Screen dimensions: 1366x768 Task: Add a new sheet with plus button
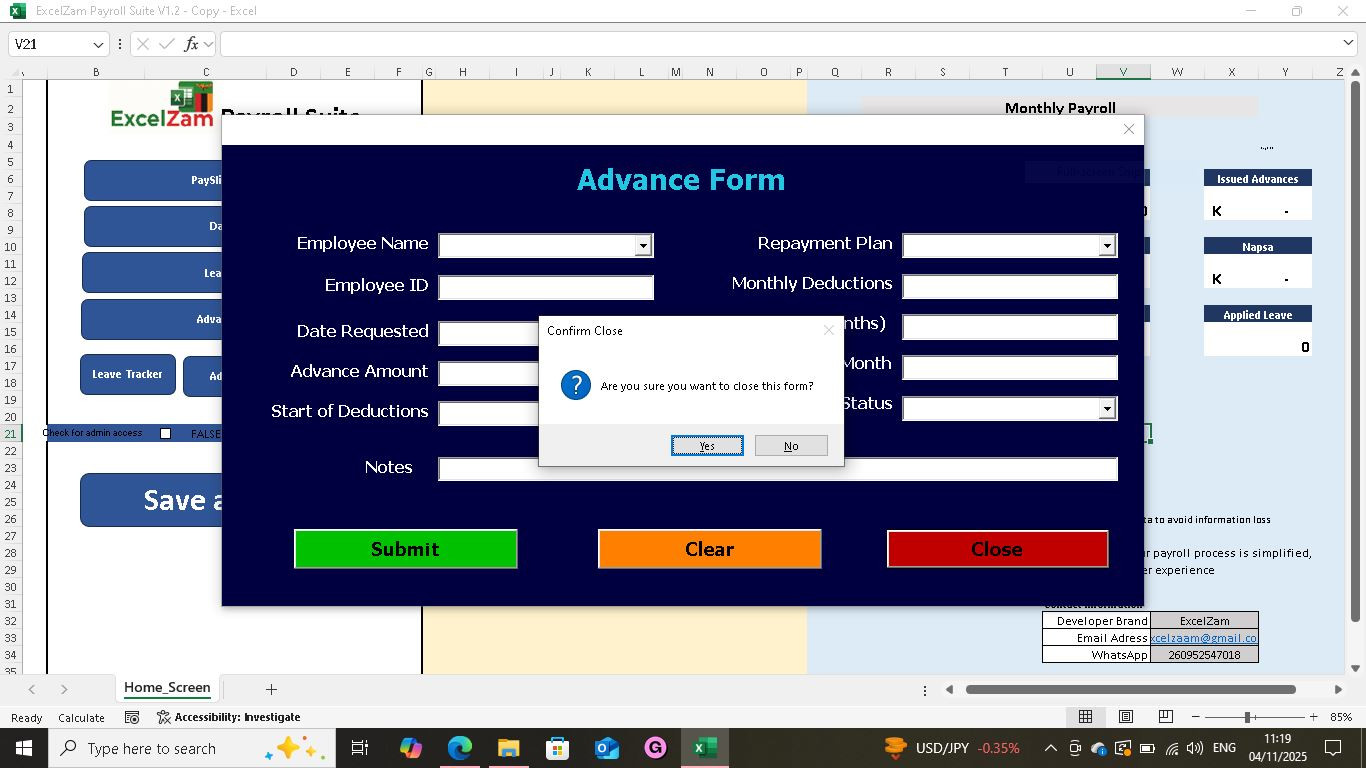coord(271,689)
